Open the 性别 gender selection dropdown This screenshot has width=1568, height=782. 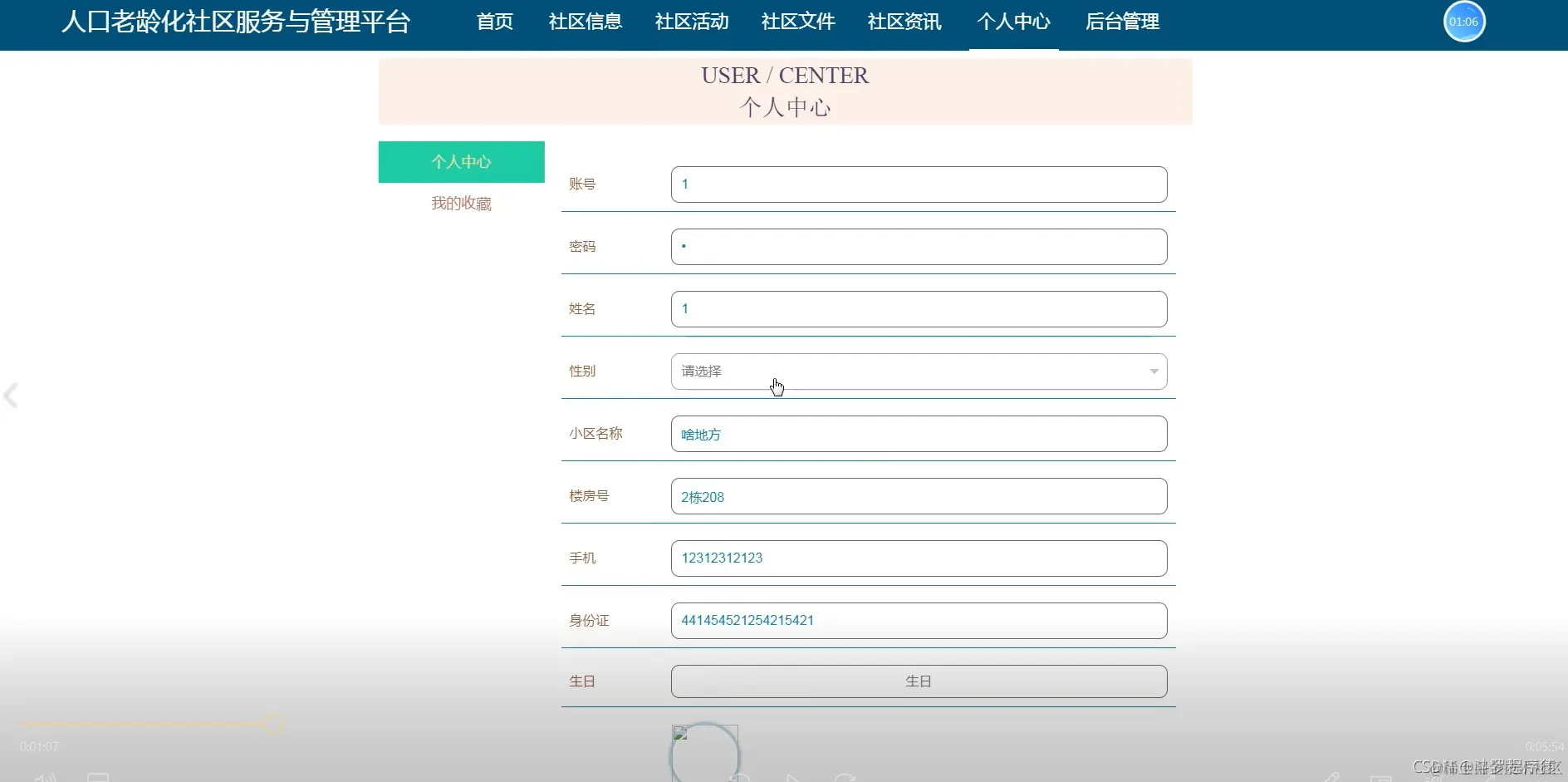(x=918, y=371)
